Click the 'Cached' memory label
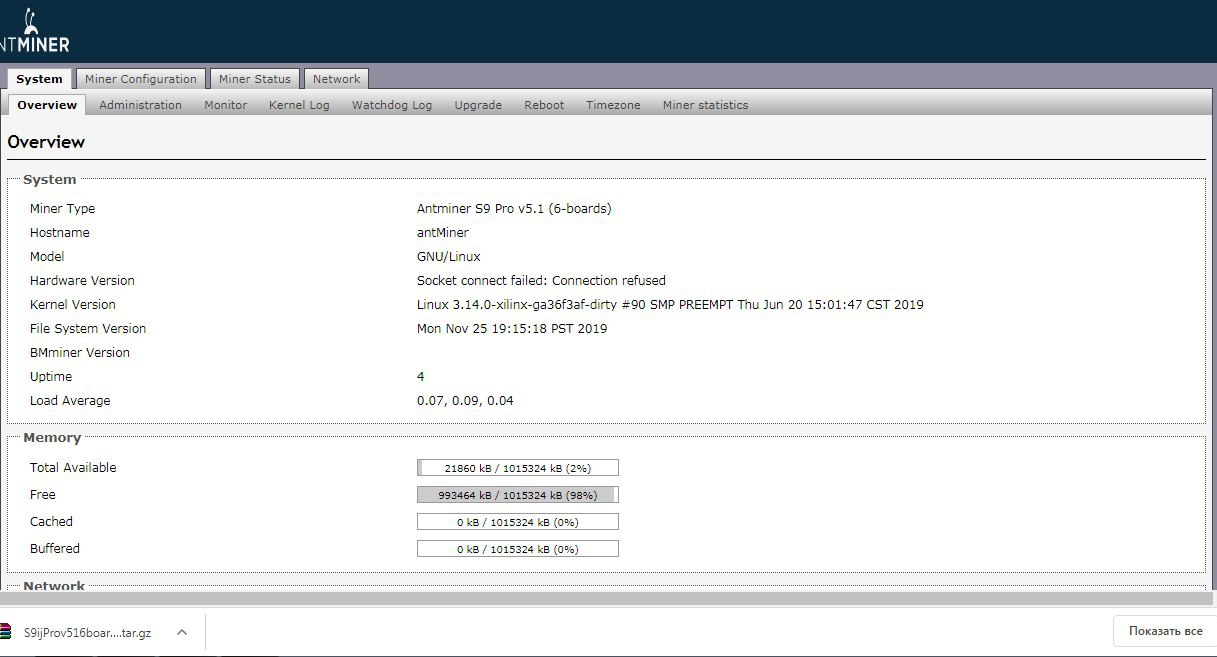Viewport: 1217px width, 657px height. click(x=51, y=522)
